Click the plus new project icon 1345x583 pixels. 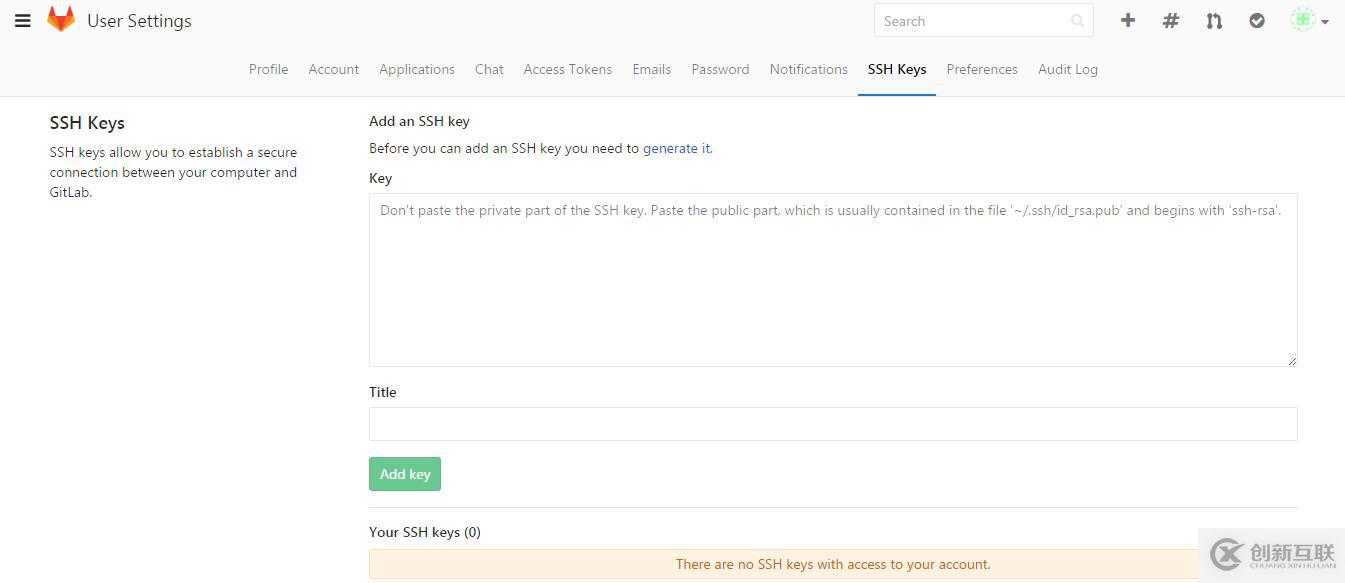[1128, 20]
